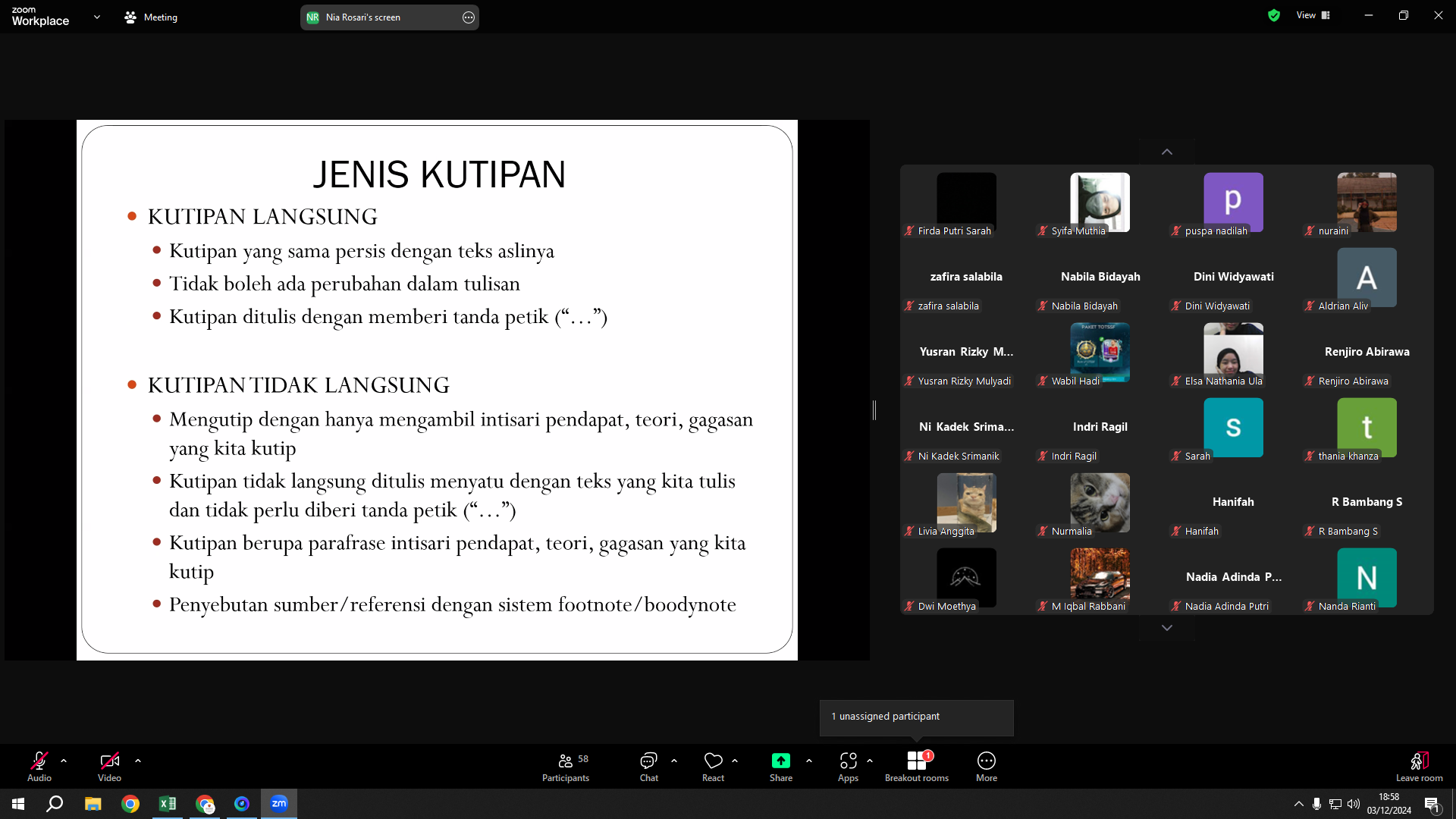Open the Apps panel
The width and height of the screenshot is (1456, 819).
848,766
